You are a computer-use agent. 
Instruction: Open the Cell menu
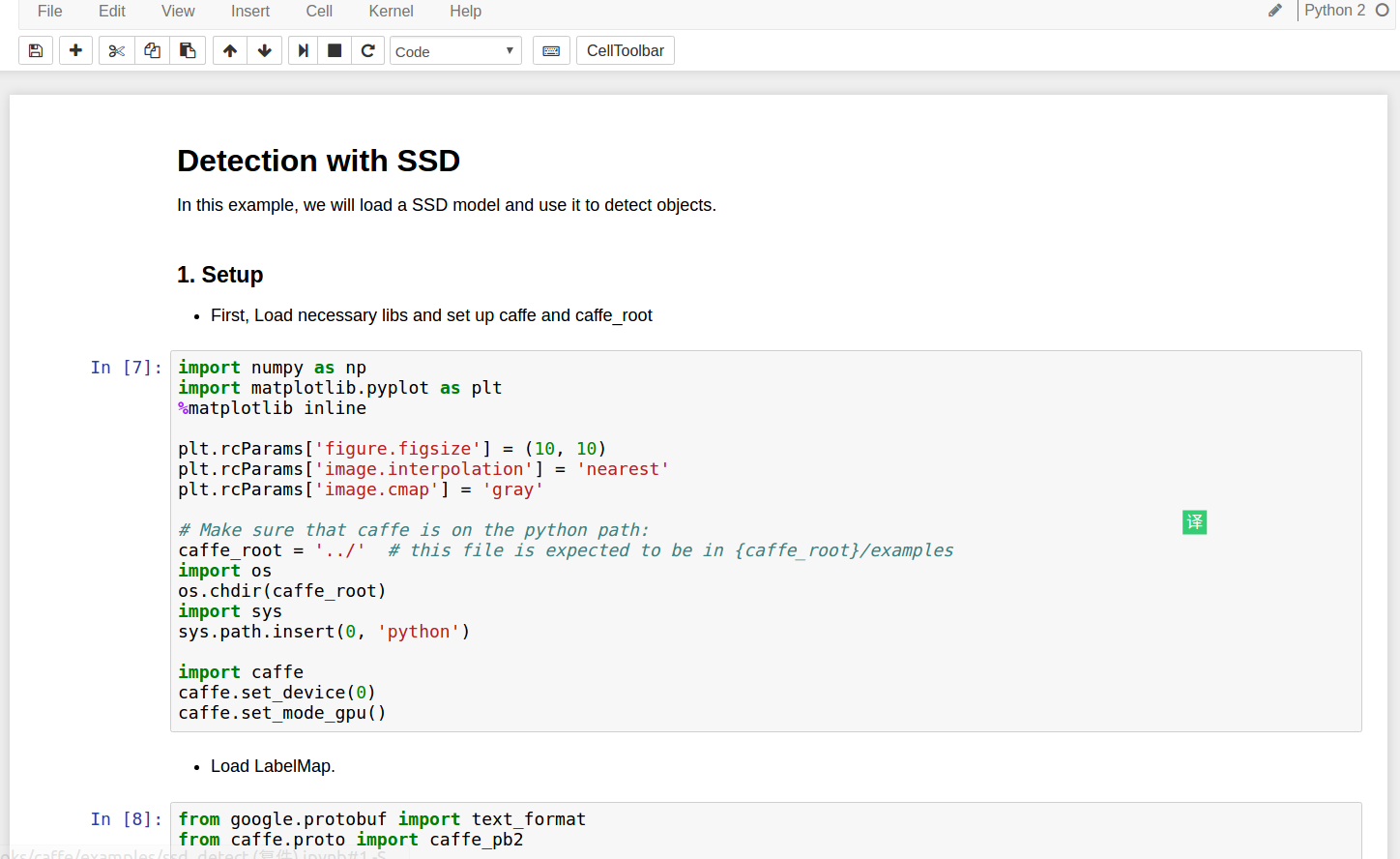coord(319,11)
